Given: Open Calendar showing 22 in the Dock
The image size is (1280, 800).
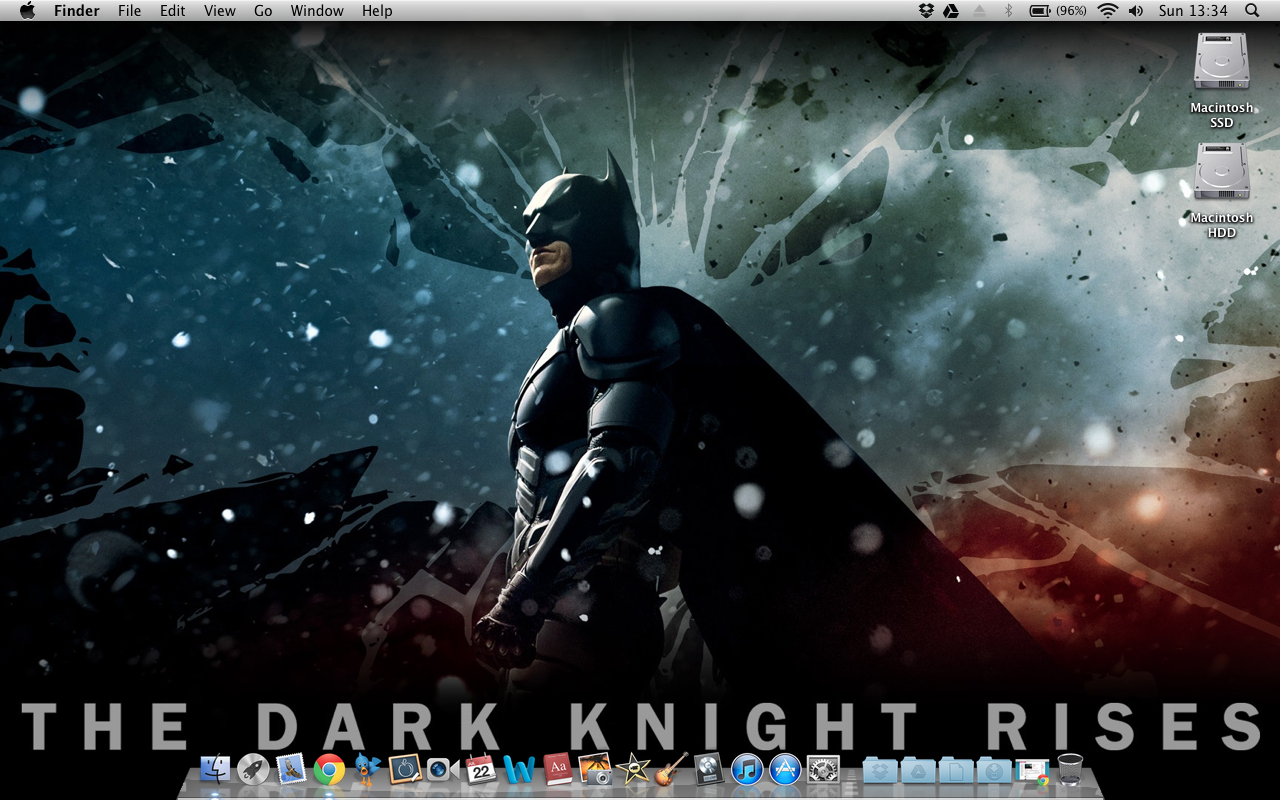Looking at the screenshot, I should pos(481,769).
